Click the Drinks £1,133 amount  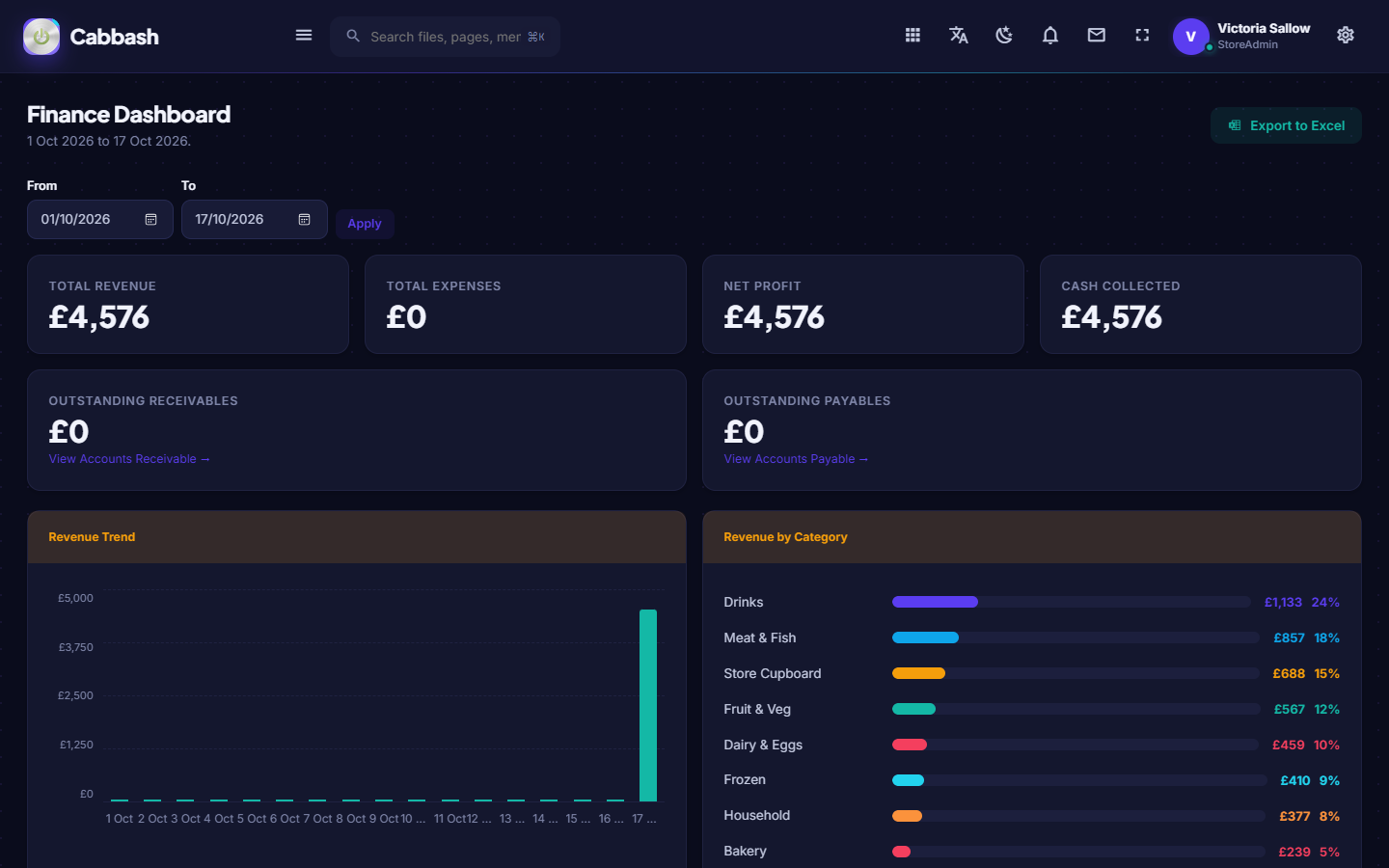[1283, 602]
